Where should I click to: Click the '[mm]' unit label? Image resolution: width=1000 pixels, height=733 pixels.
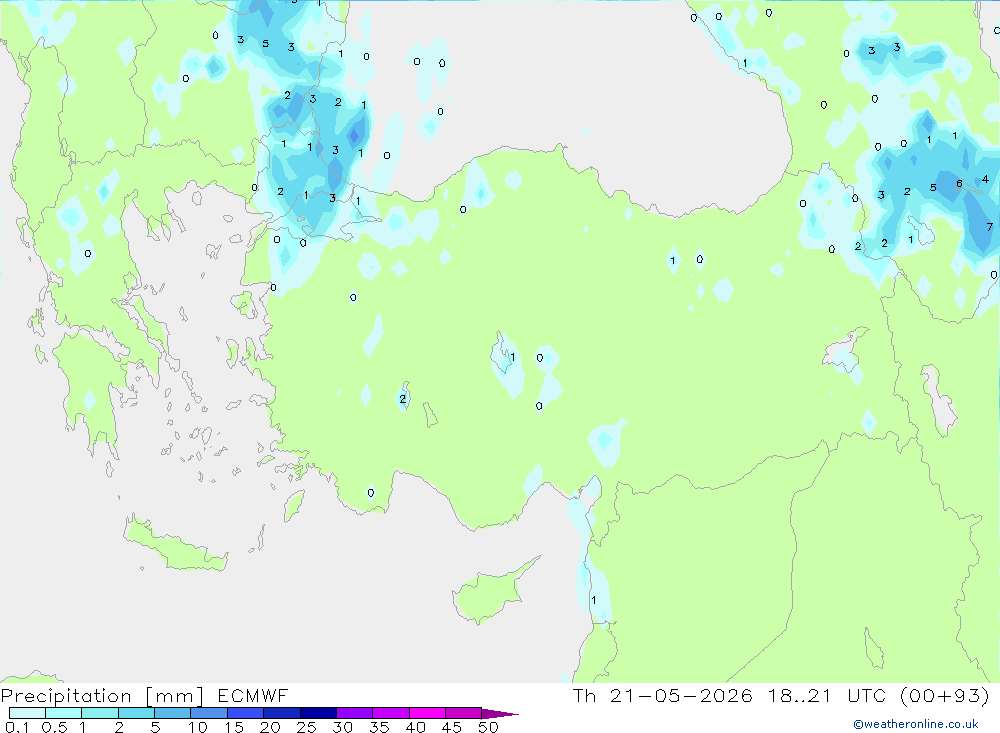[174, 696]
